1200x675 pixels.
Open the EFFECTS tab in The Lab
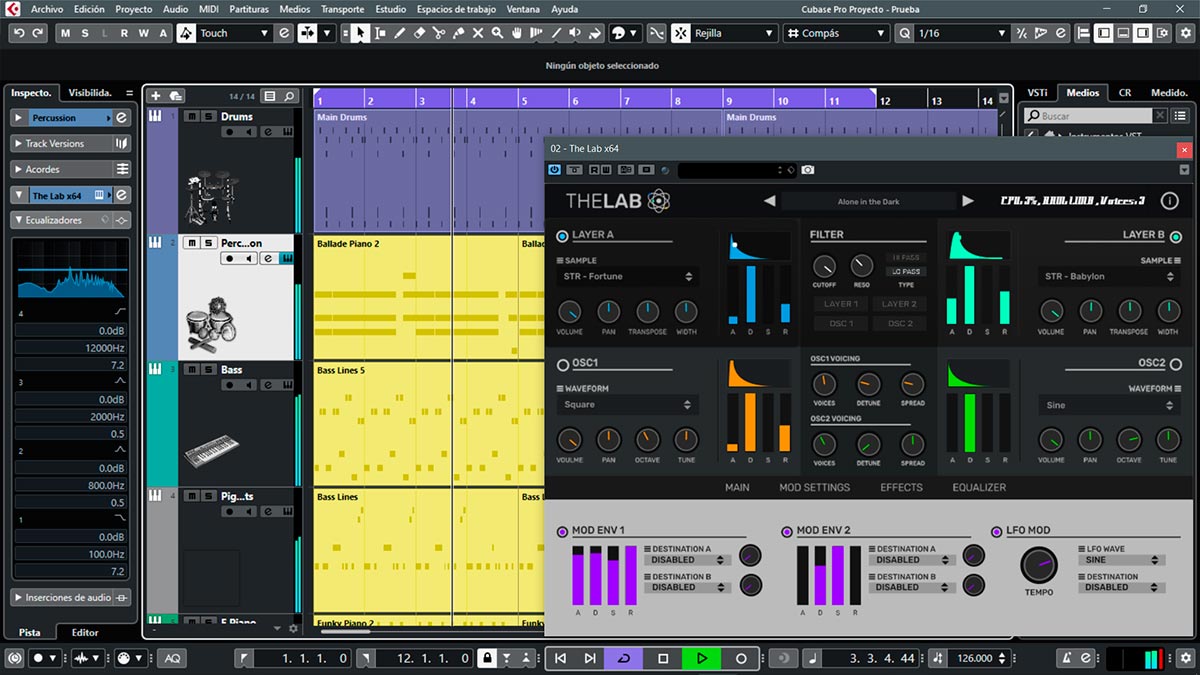pos(901,487)
